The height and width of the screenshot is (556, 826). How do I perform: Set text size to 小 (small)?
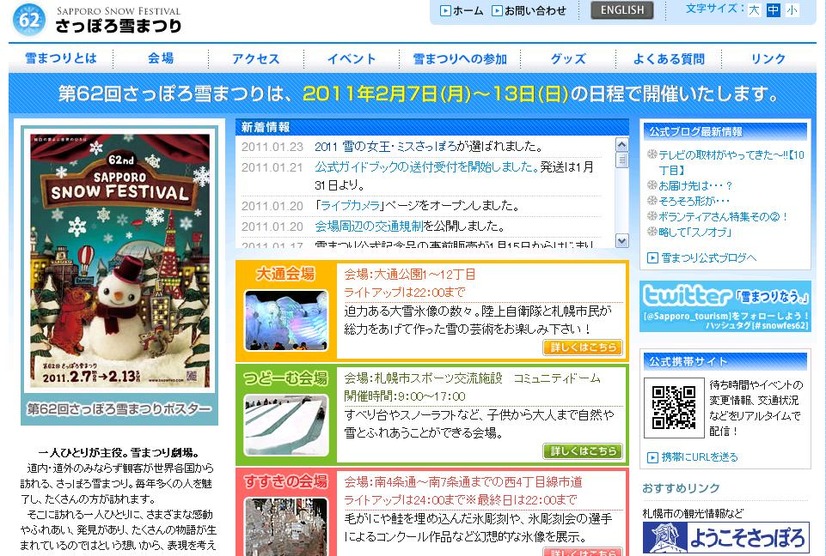coord(791,10)
